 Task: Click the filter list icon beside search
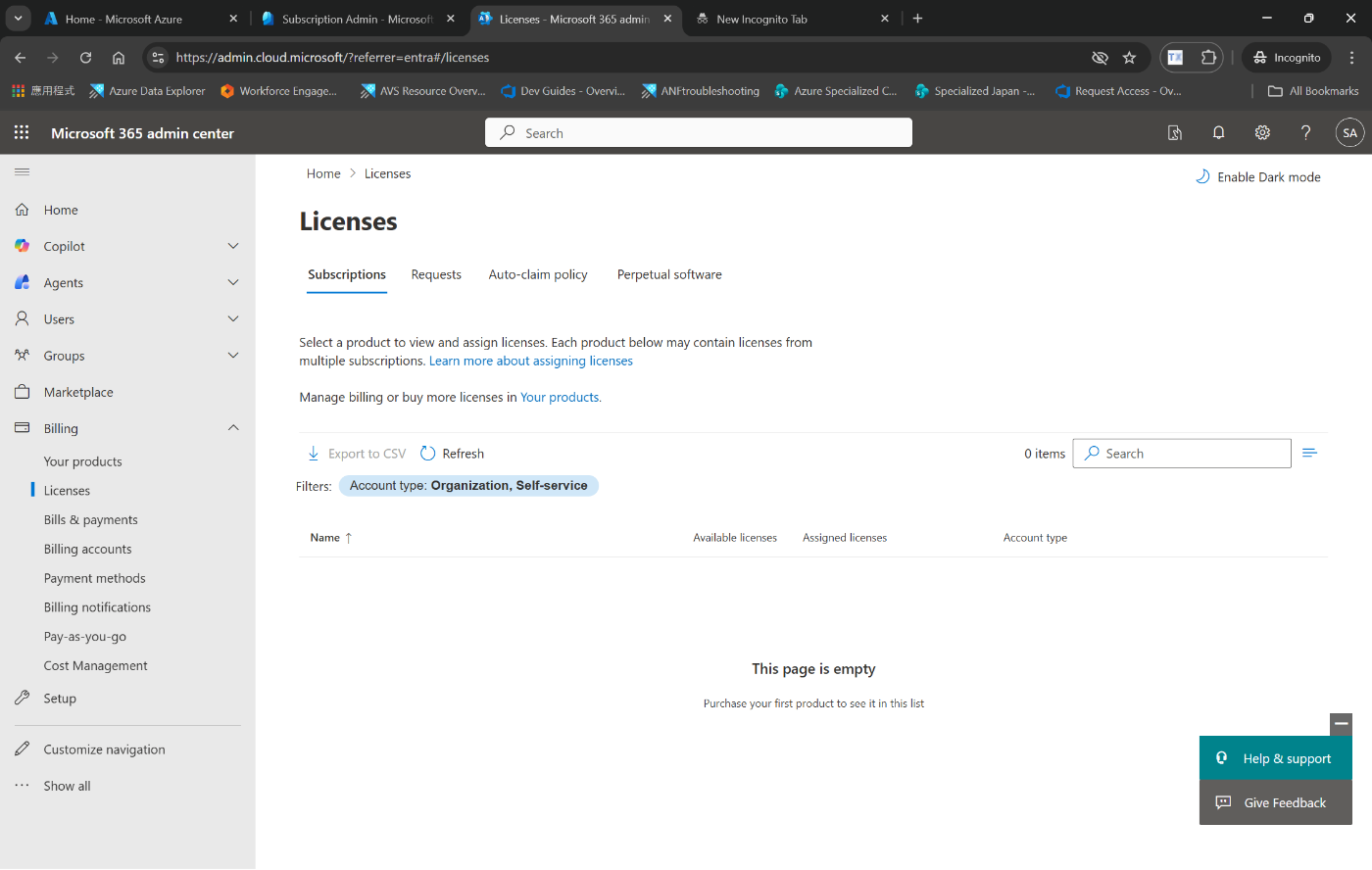tap(1309, 453)
